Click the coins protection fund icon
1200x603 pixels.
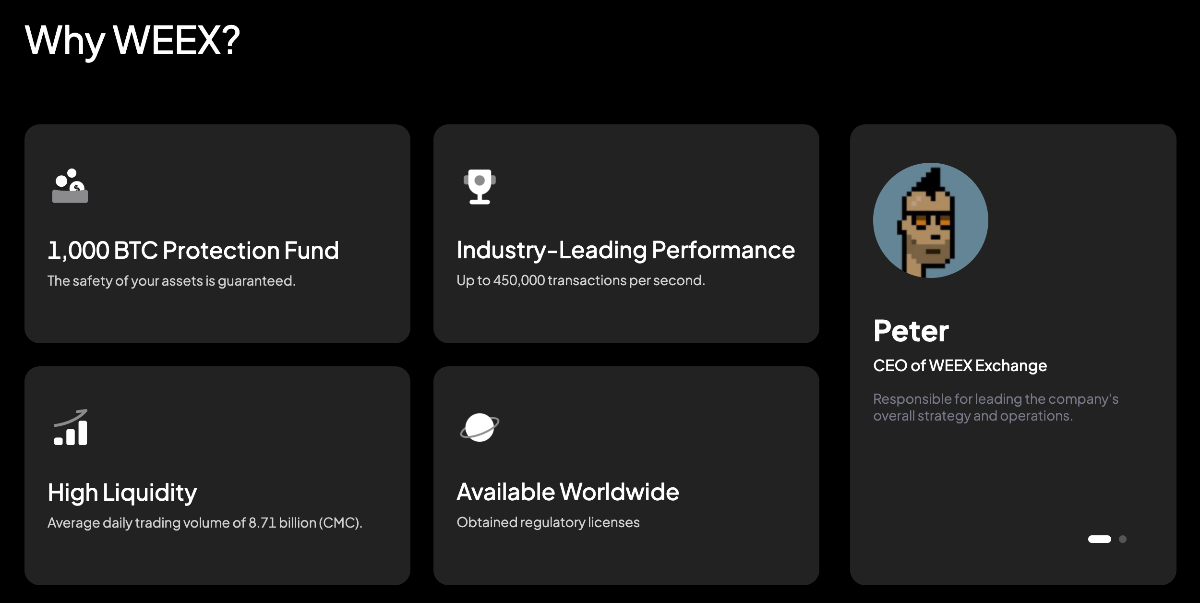coord(70,186)
